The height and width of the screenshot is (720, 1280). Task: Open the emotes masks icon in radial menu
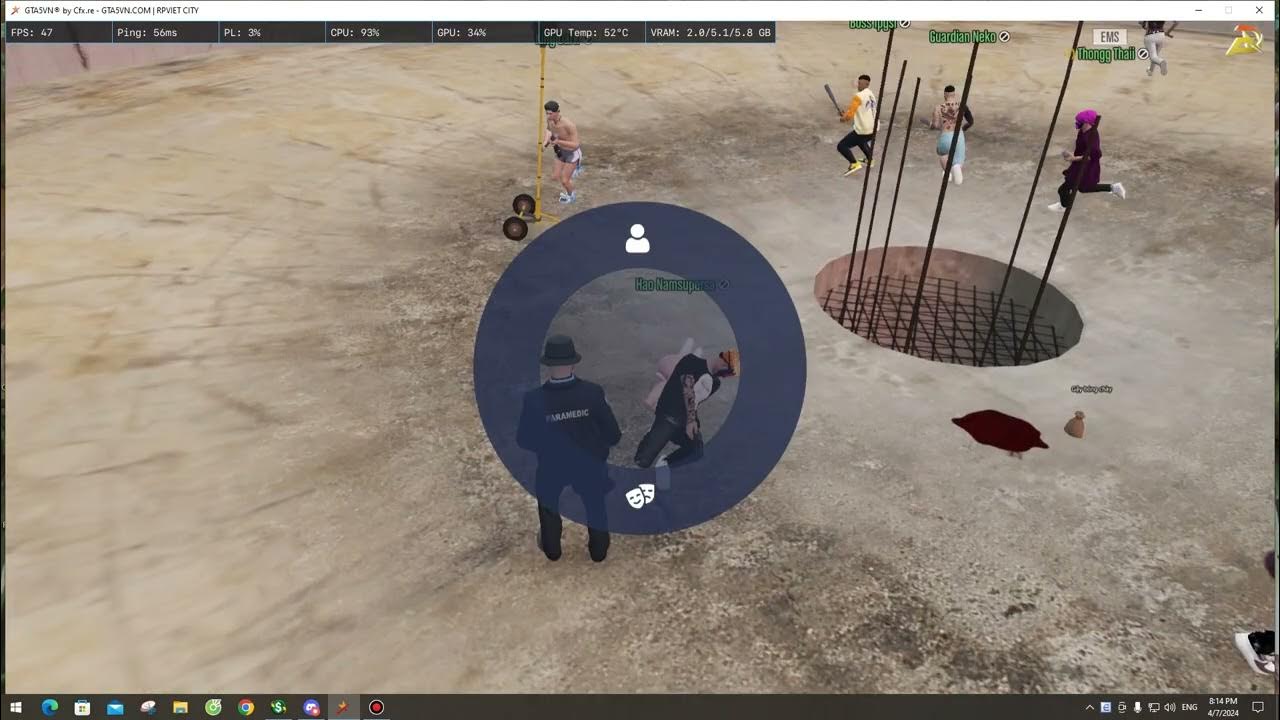click(x=640, y=495)
